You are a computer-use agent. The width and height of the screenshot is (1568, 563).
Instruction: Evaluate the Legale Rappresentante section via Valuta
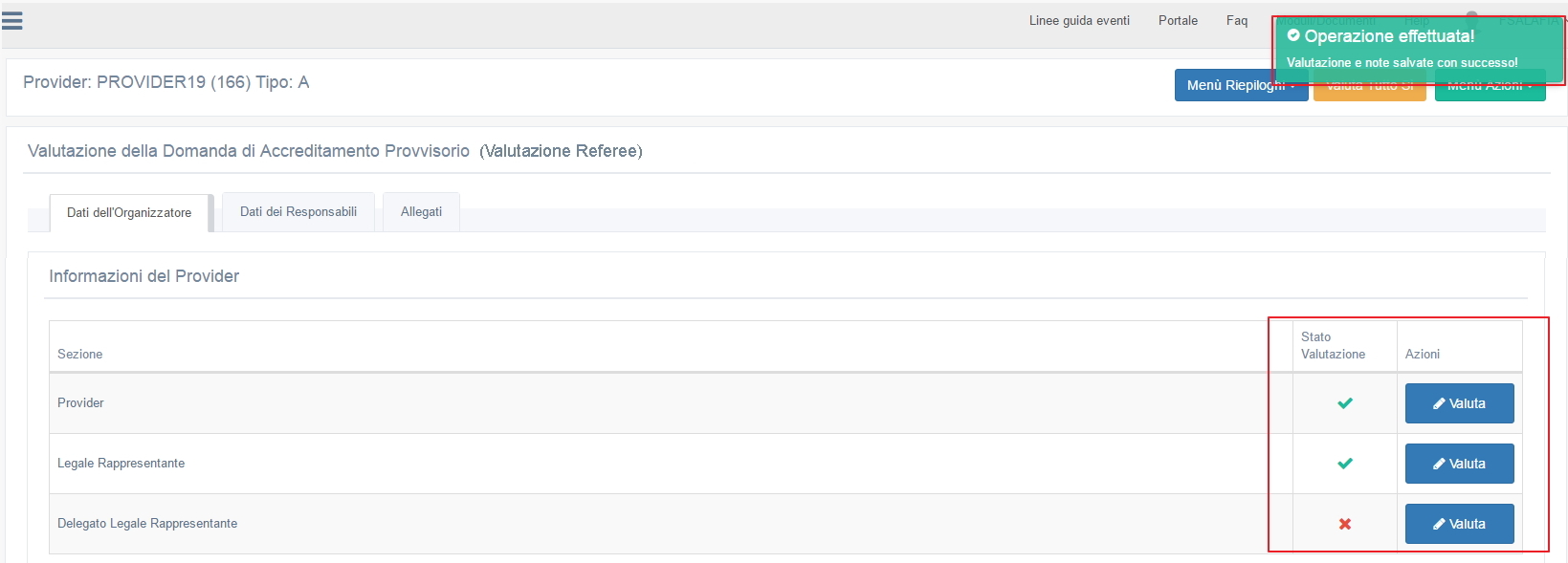[x=1459, y=464]
